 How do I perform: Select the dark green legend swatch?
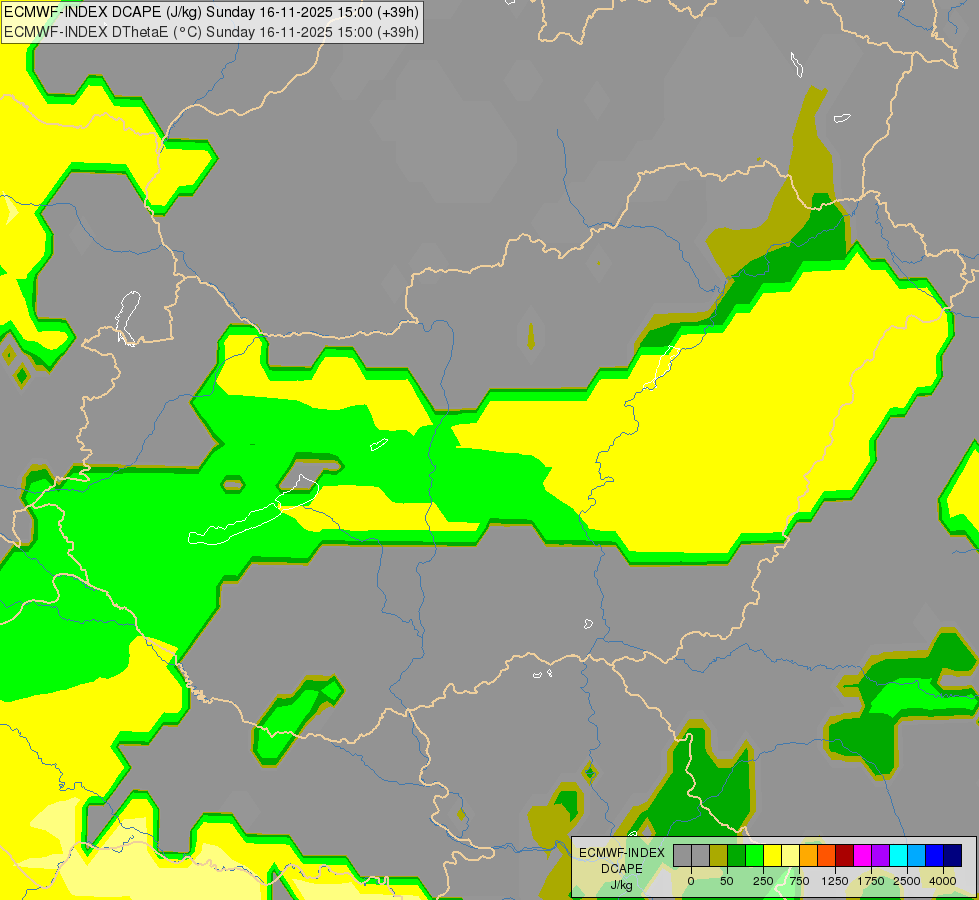click(737, 855)
